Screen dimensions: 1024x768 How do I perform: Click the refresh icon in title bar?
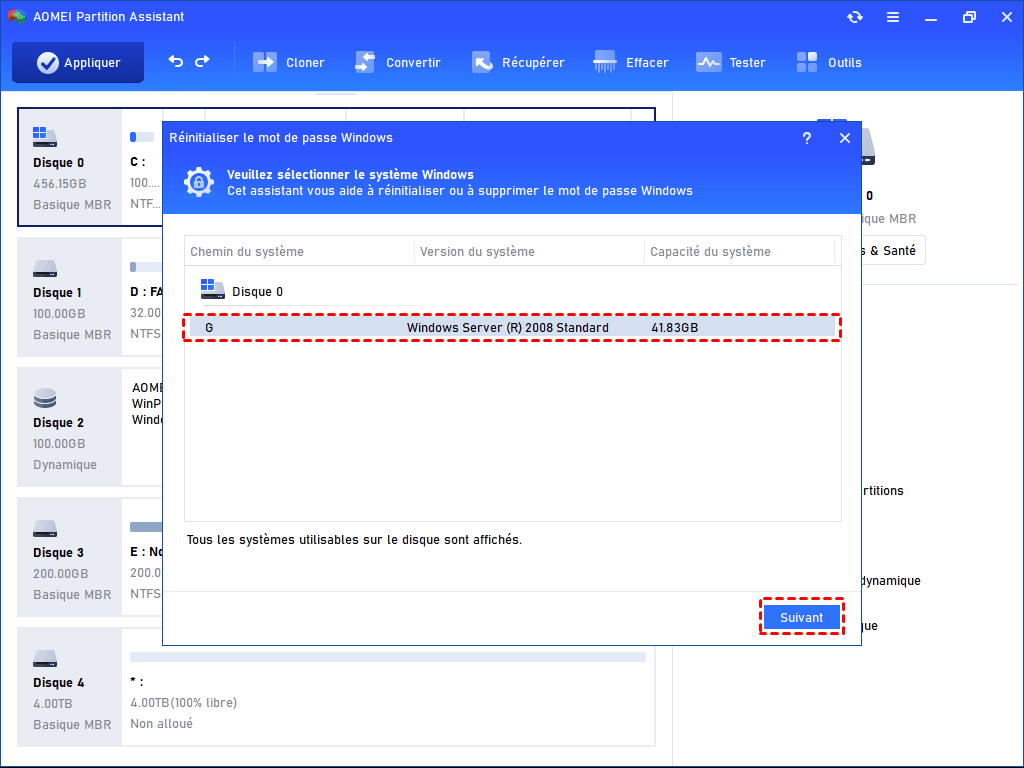[855, 18]
